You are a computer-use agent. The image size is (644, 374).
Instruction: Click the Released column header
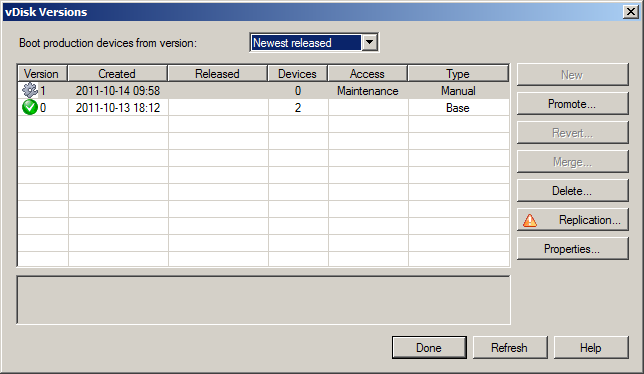[x=217, y=74]
